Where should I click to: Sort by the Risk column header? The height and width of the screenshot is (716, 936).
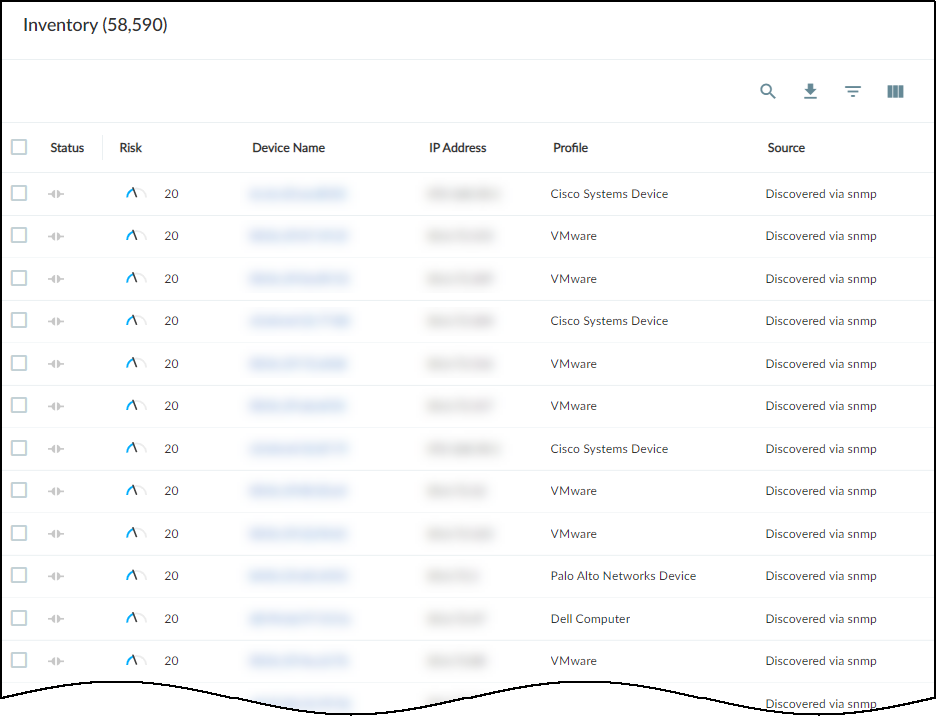pos(131,148)
